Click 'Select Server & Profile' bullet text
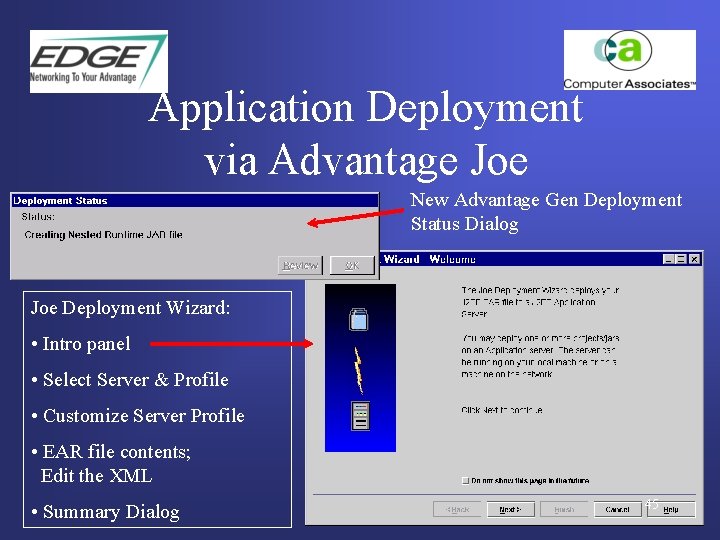This screenshot has width=720, height=540. (135, 380)
